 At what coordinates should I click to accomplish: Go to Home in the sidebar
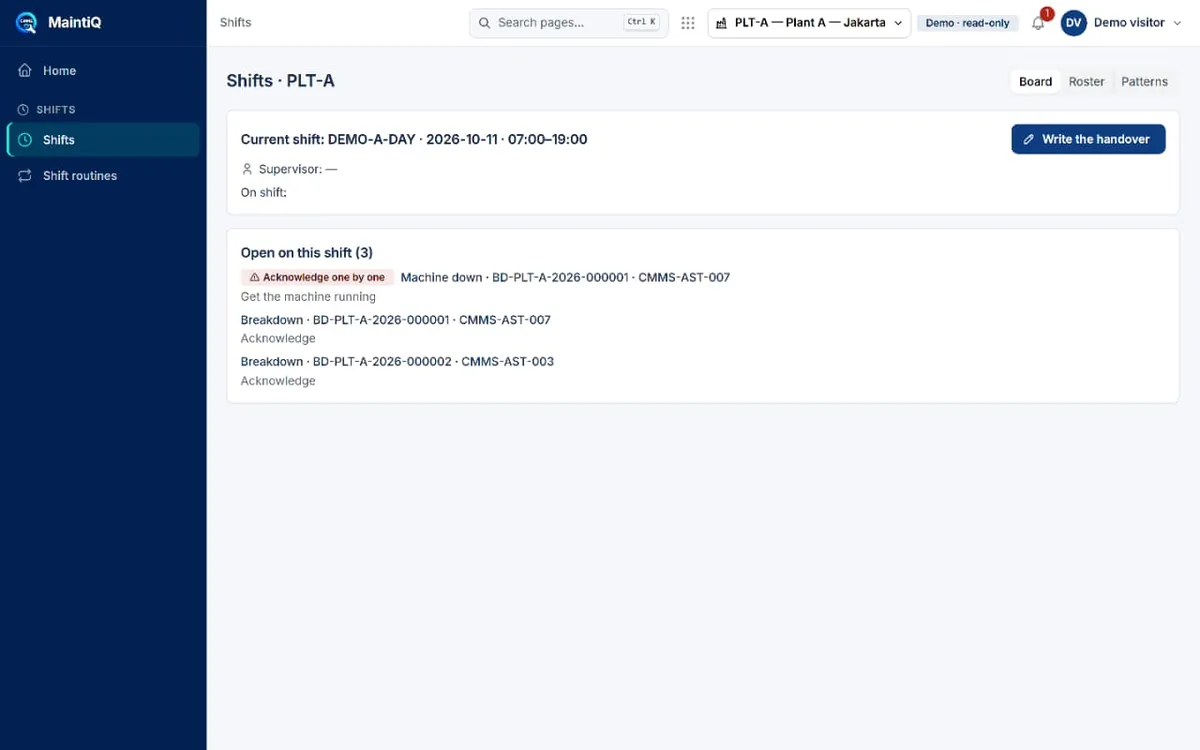[x=103, y=71]
